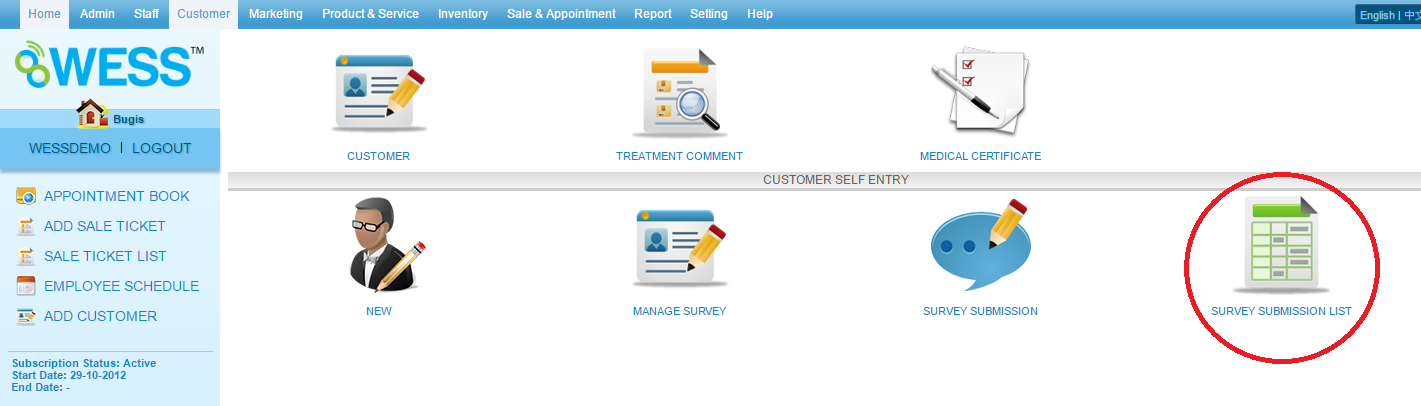Viewport: 1421px width, 406px height.
Task: Open the Customer module icon
Action: pos(379,94)
